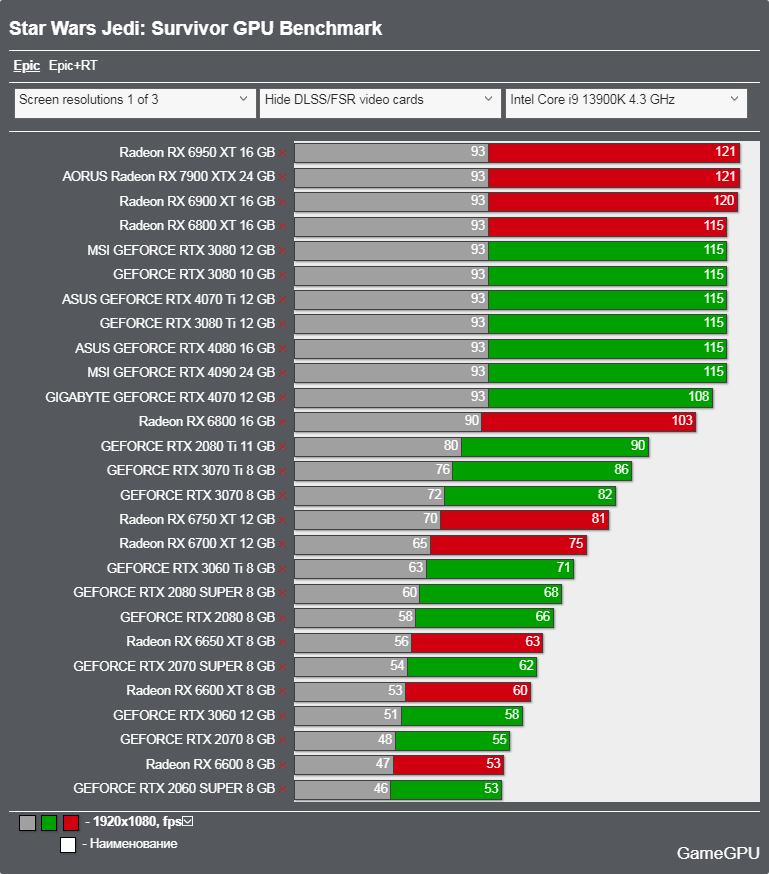Image resolution: width=769 pixels, height=874 pixels.
Task: Remove GEFORCE RTX 2080 8 GB via red x
Action: [283, 619]
